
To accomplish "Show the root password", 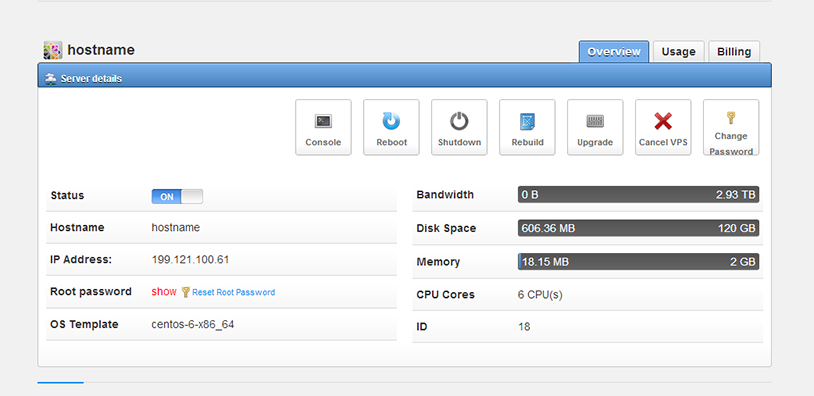I will 164,292.
